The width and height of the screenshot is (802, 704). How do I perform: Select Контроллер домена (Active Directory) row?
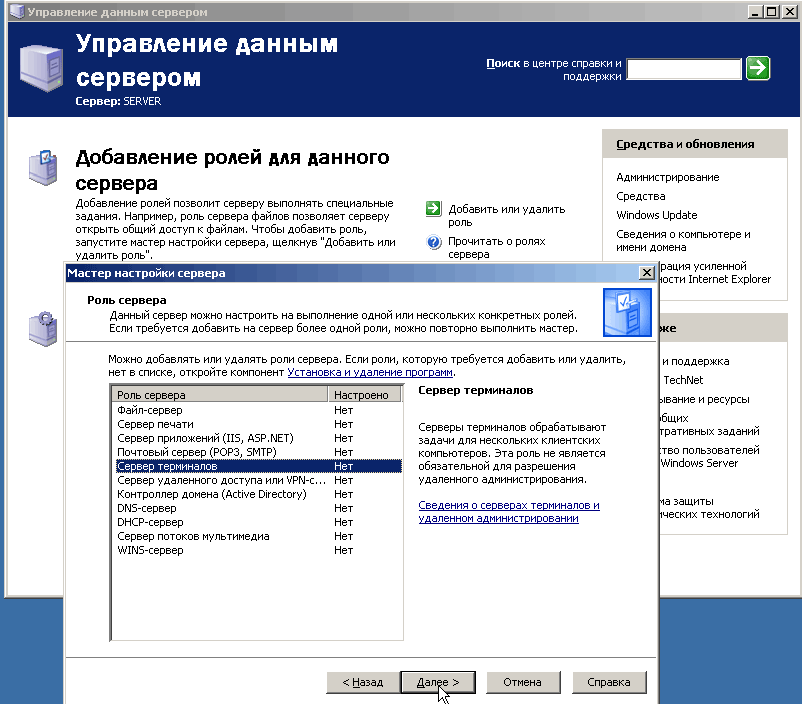point(211,494)
